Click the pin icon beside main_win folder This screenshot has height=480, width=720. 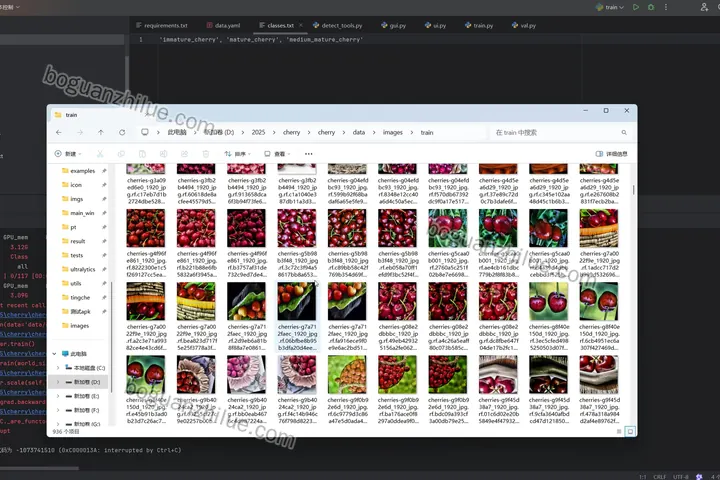(x=104, y=213)
